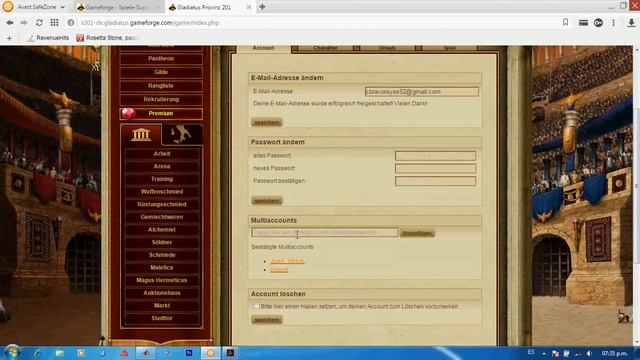Select the Account settings tab
The height and width of the screenshot is (360, 640).
point(263,48)
